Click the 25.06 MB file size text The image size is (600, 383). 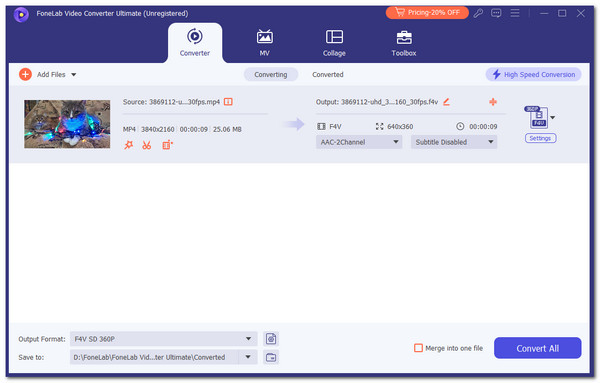pos(227,129)
